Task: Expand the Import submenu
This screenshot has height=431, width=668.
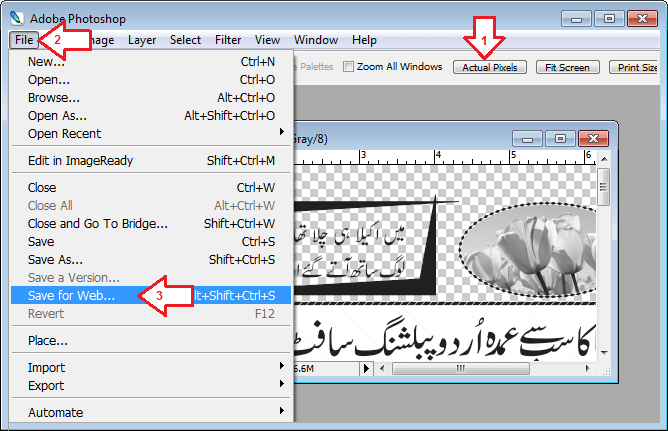Action: click(x=151, y=367)
